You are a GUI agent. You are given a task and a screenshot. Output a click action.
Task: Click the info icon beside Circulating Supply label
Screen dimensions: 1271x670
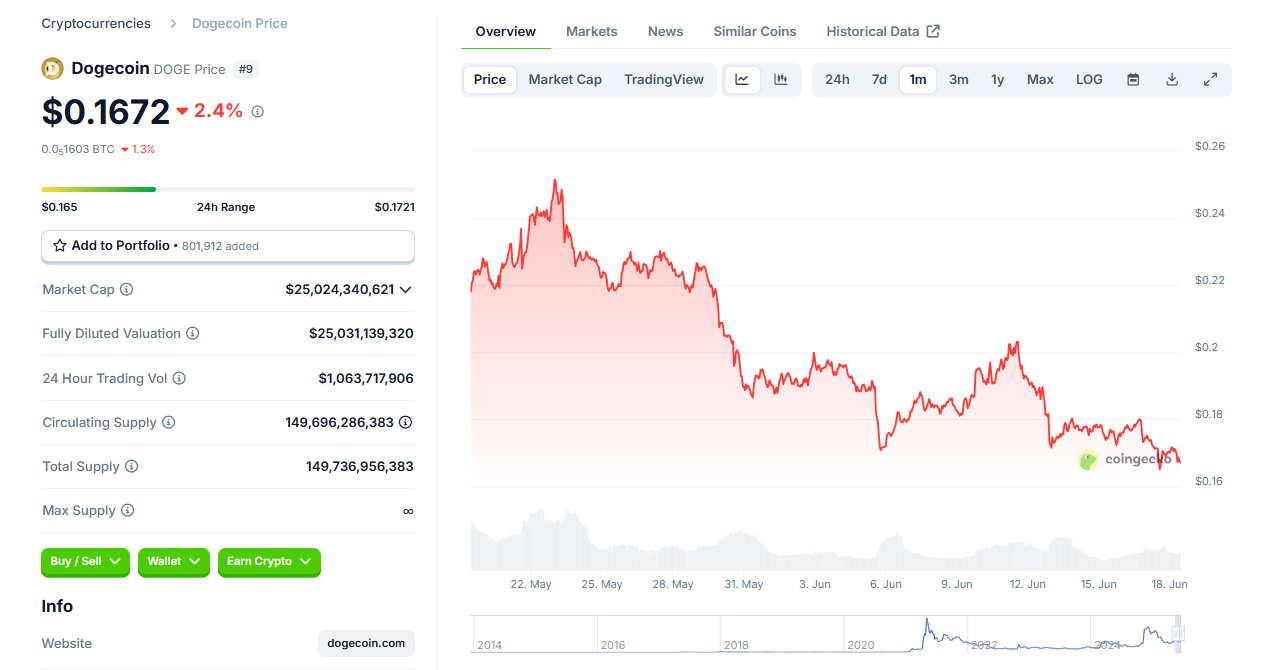click(x=168, y=422)
